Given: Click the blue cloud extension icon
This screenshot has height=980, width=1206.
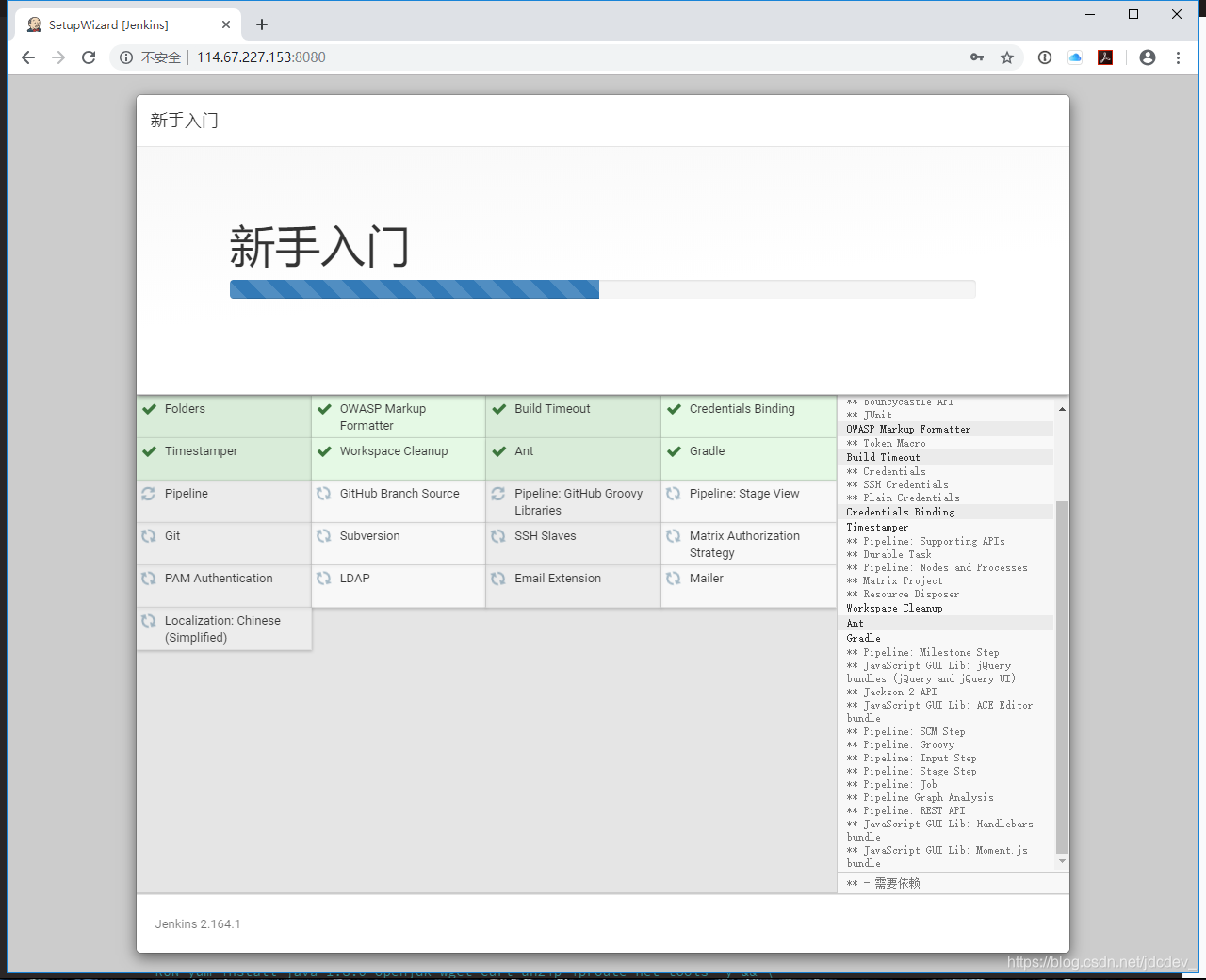Looking at the screenshot, I should (x=1075, y=57).
